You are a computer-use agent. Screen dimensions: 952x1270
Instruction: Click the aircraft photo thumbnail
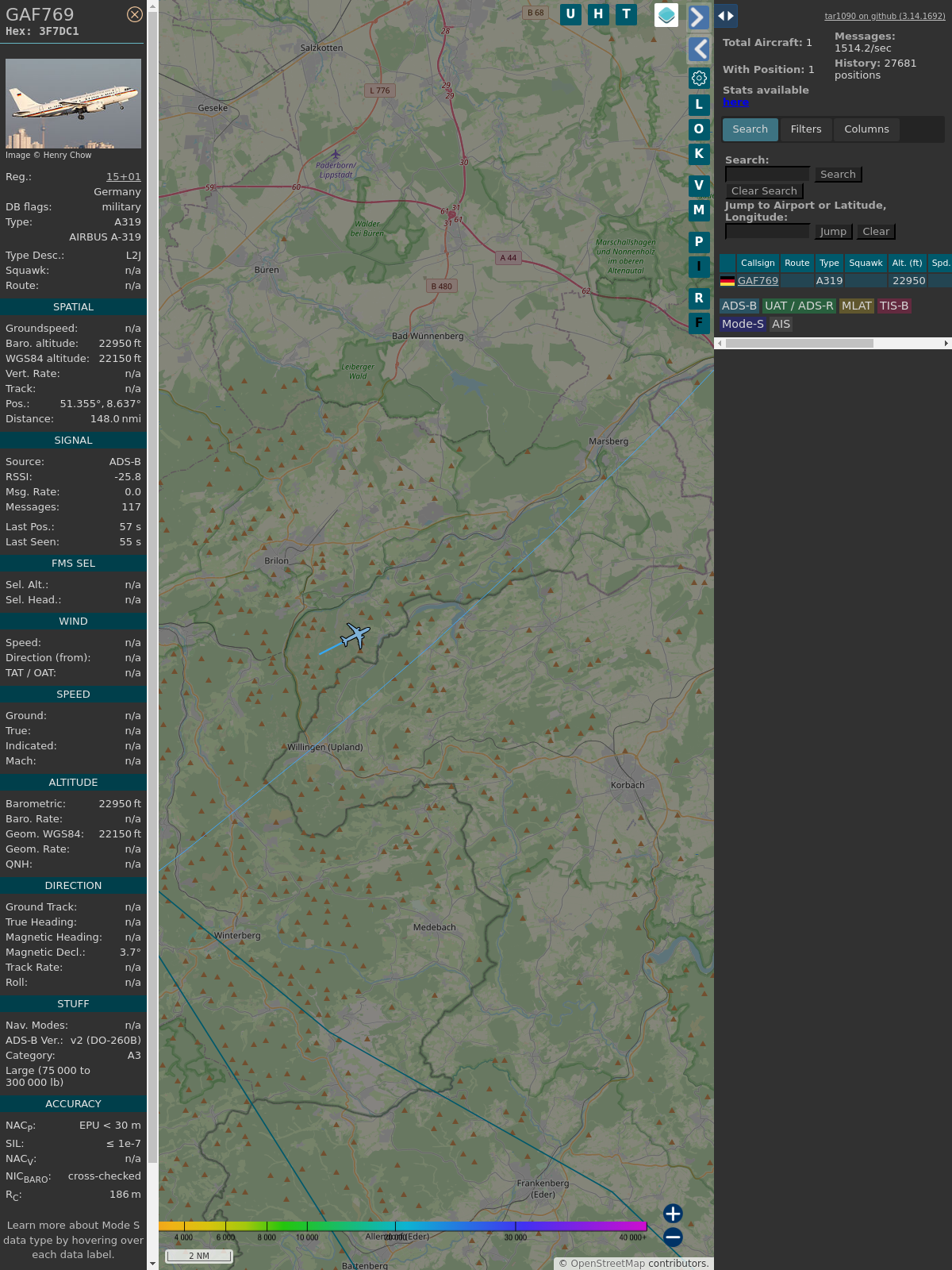[73, 103]
